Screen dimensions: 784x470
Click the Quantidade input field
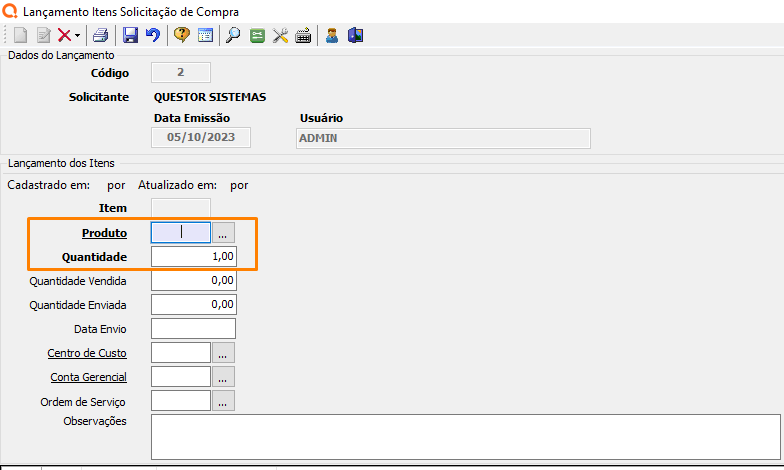click(193, 257)
